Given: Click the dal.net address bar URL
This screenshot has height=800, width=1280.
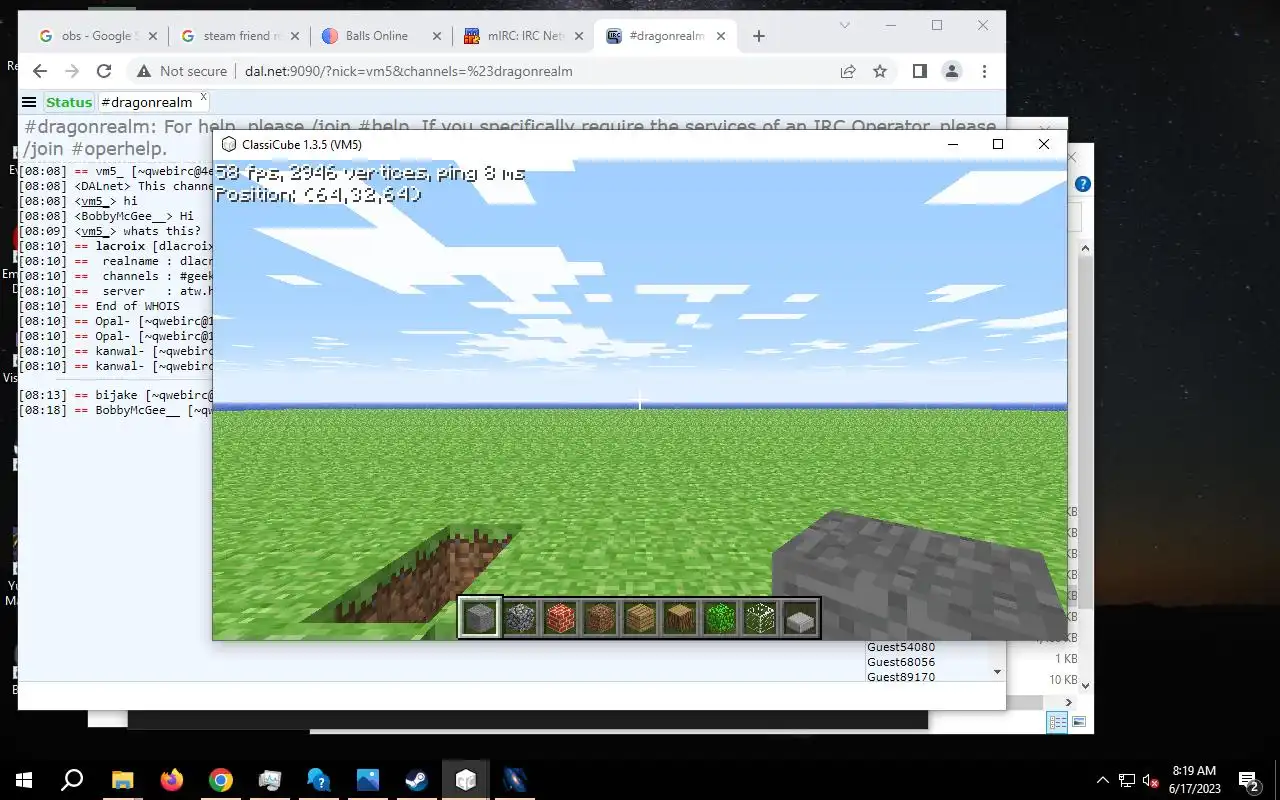Looking at the screenshot, I should coord(409,71).
